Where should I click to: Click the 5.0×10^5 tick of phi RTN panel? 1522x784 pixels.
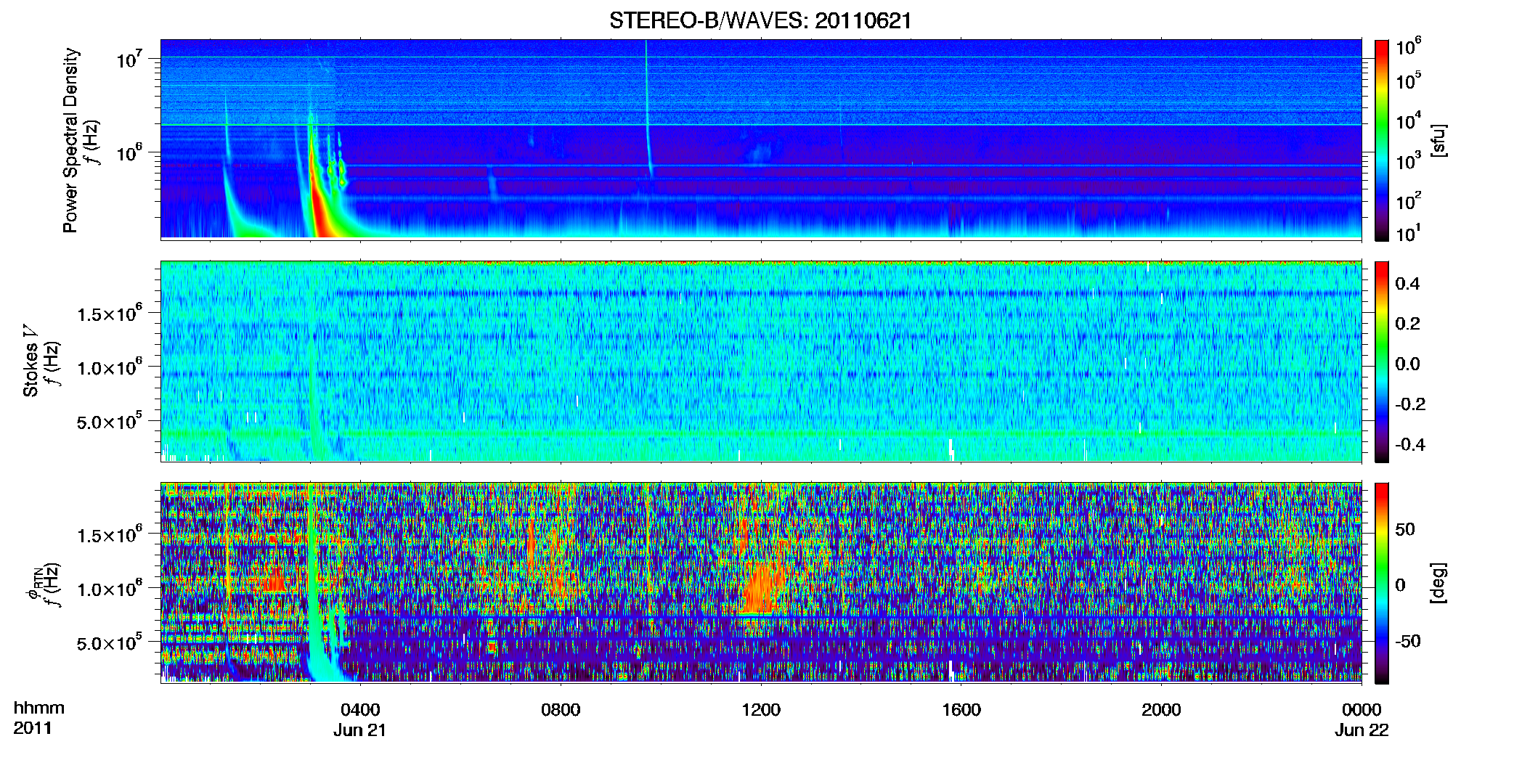(x=109, y=642)
